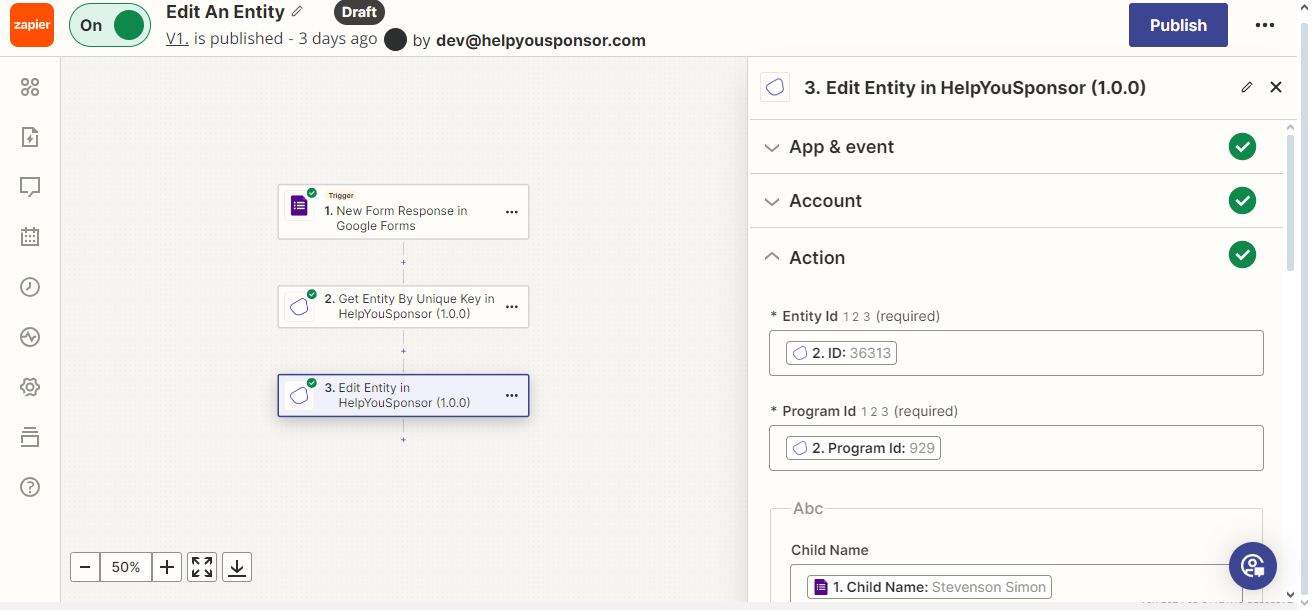The height and width of the screenshot is (610, 1312).
Task: Click the pencil icon beside the Zap title
Action: point(297,12)
